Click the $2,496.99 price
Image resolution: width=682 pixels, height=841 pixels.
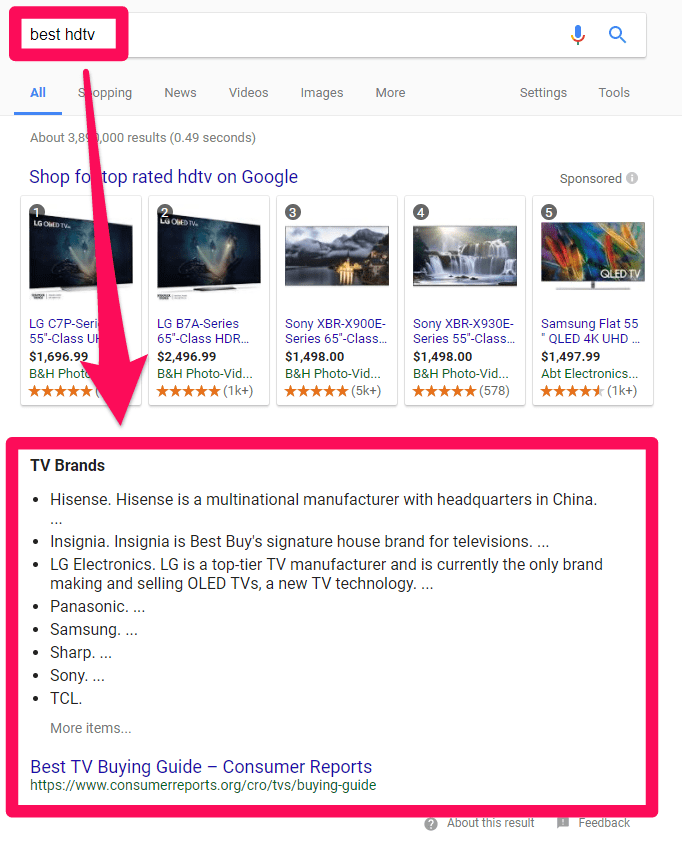[x=187, y=357]
